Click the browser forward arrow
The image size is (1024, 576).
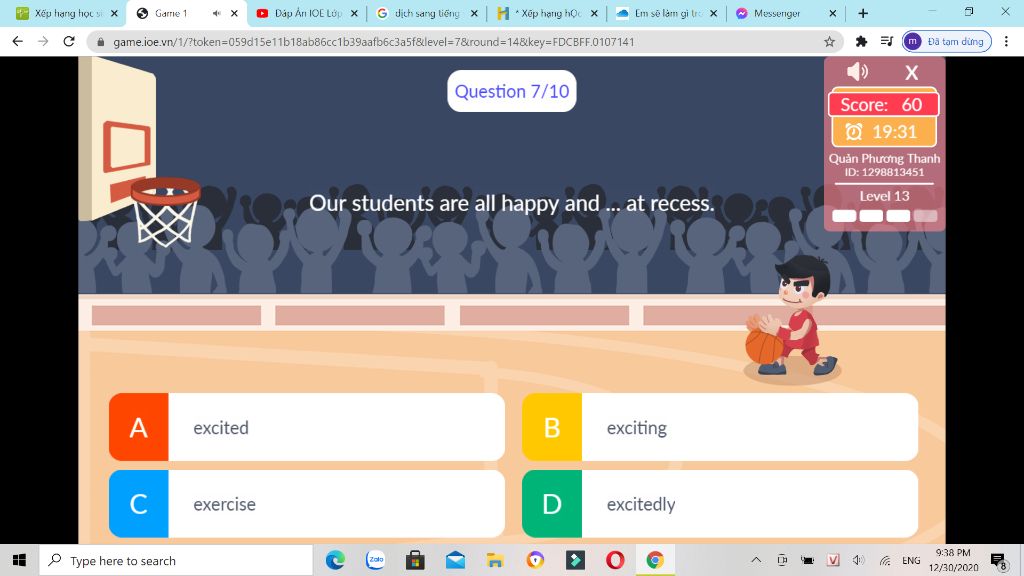pyautogui.click(x=43, y=41)
